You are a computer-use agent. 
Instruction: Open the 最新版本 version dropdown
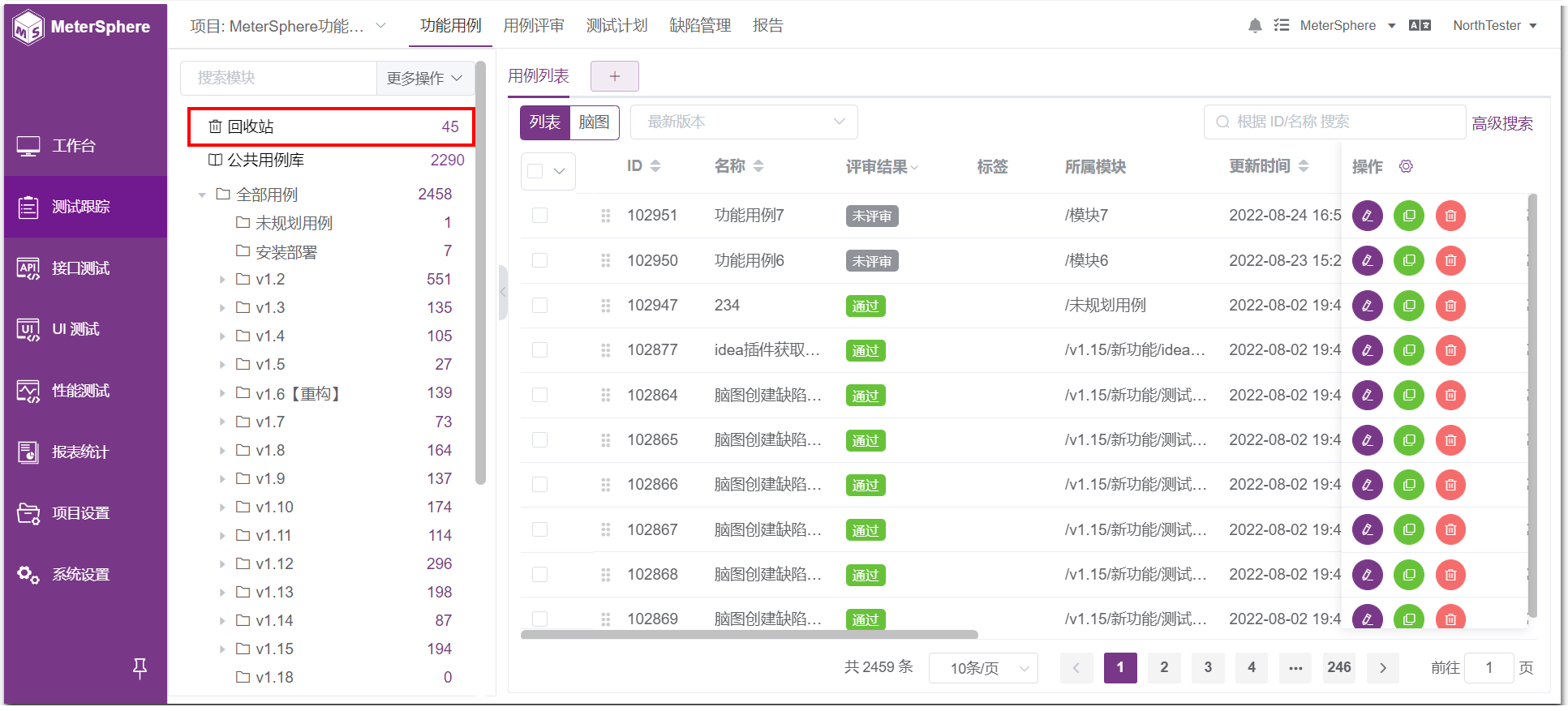[744, 122]
